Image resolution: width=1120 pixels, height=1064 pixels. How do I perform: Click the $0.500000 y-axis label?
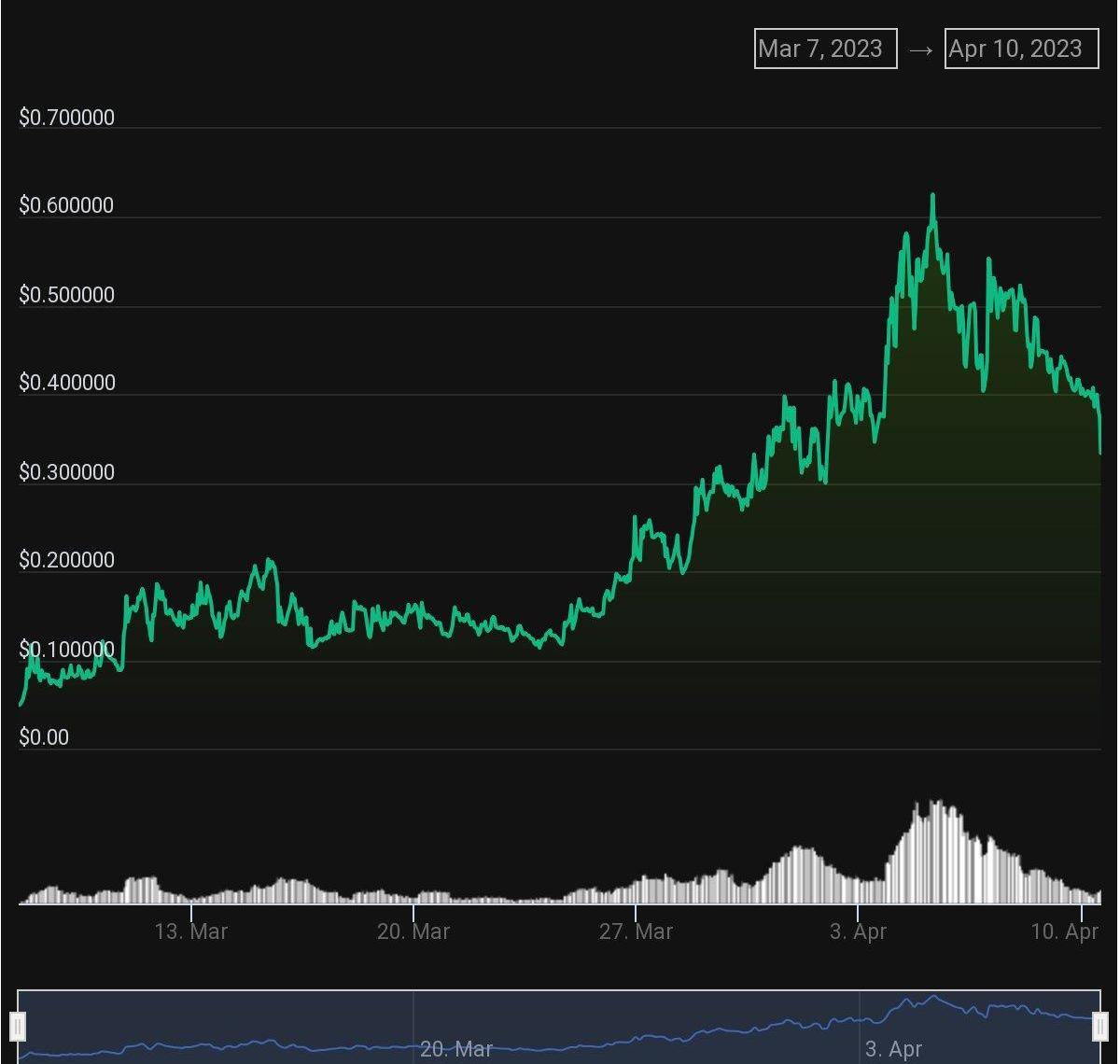pyautogui.click(x=67, y=295)
